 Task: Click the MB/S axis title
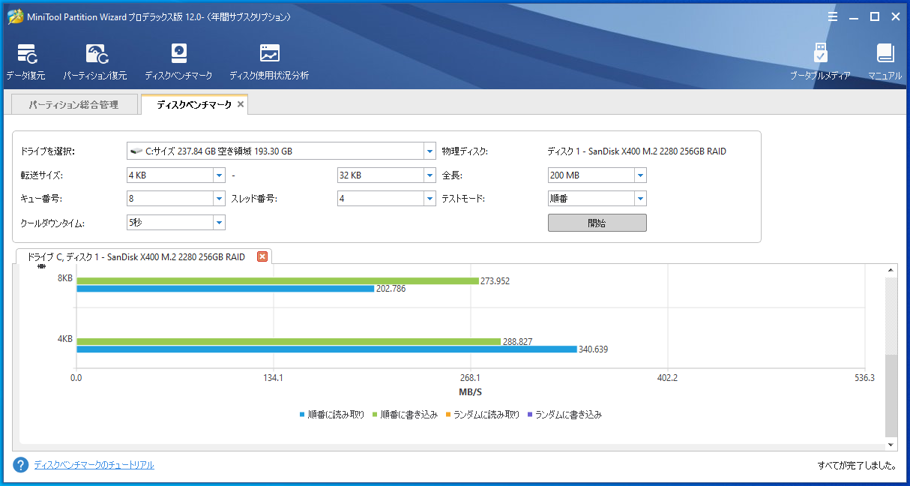[x=470, y=392]
